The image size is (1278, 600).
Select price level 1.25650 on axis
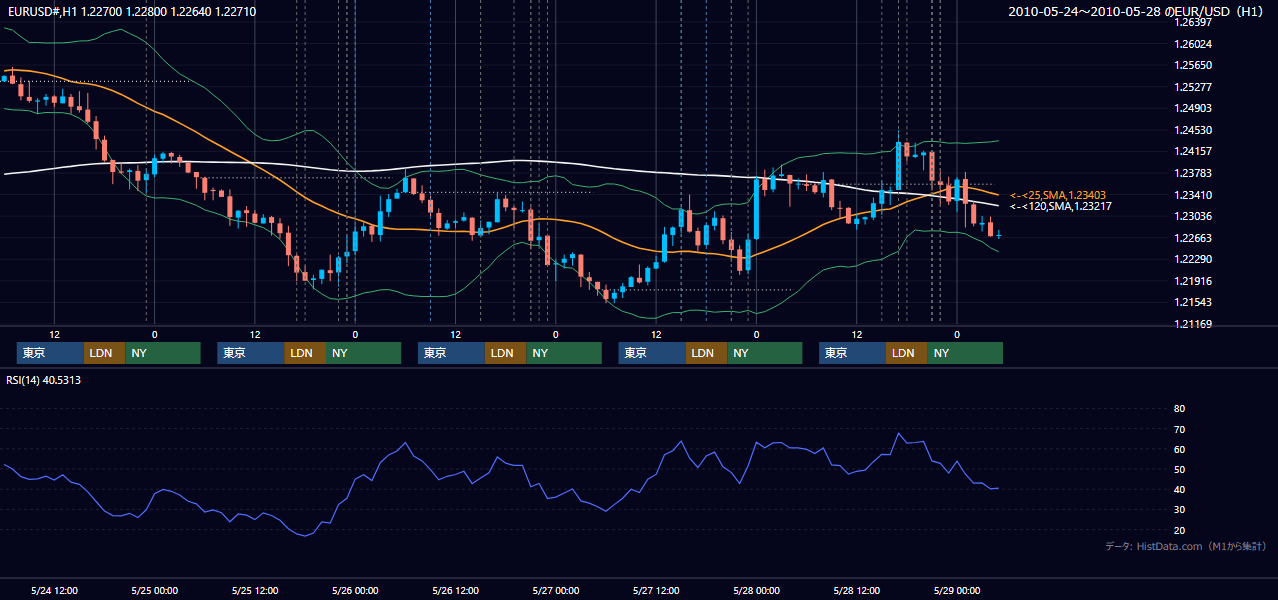click(x=1192, y=65)
